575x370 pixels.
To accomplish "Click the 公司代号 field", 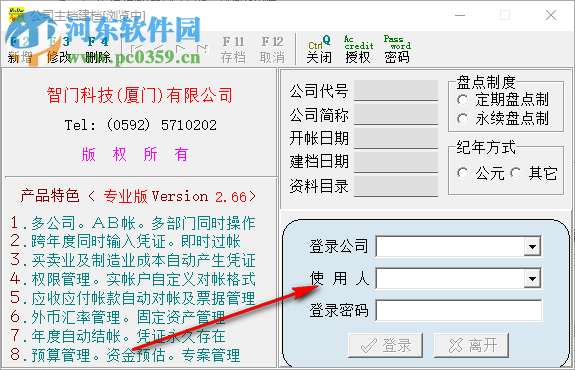I will [396, 90].
